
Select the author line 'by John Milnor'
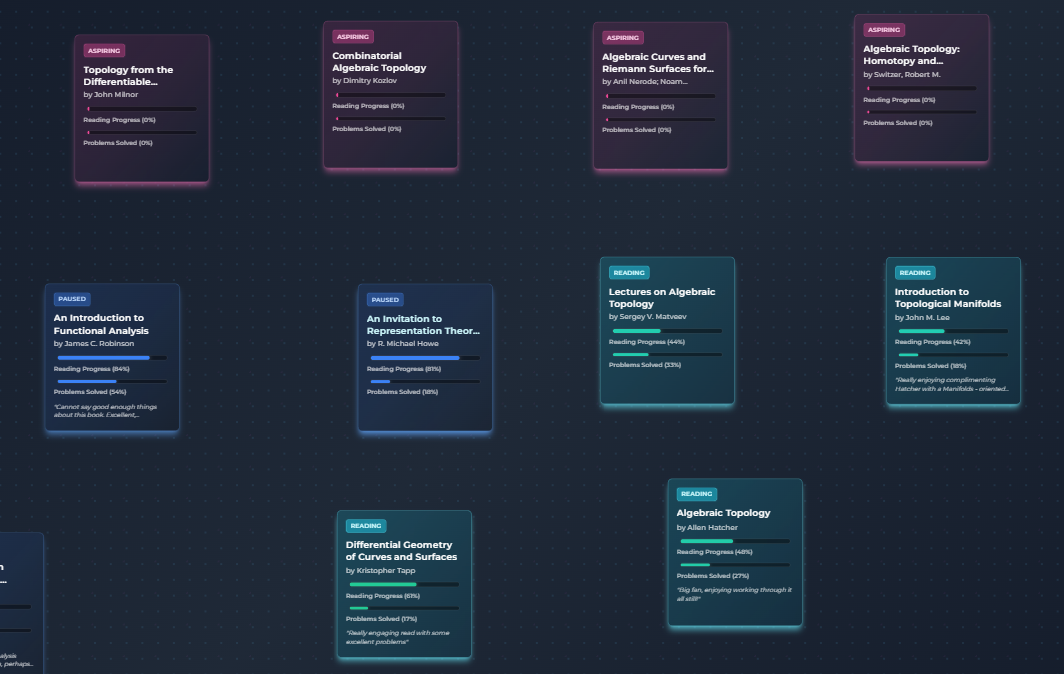click(111, 95)
